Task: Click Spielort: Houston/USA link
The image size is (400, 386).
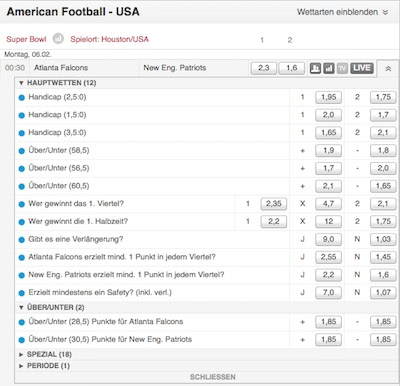Action: point(109,39)
